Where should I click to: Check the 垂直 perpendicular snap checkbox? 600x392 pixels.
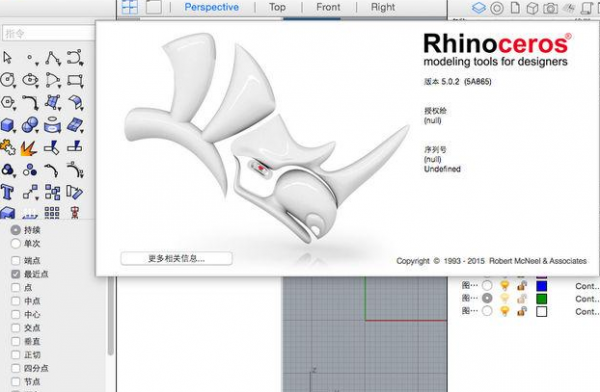pos(16,341)
